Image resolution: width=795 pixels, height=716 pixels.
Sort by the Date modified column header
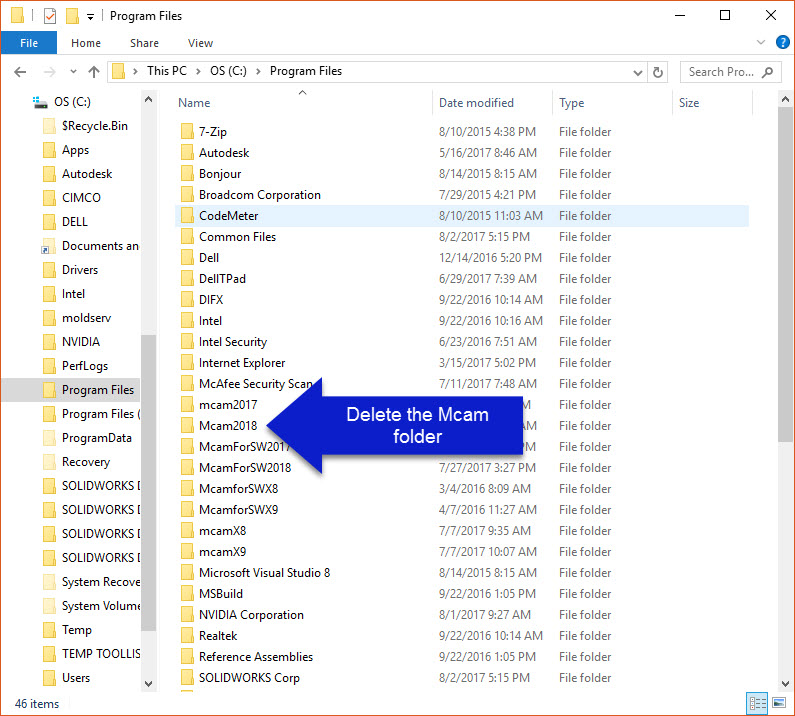coord(476,103)
